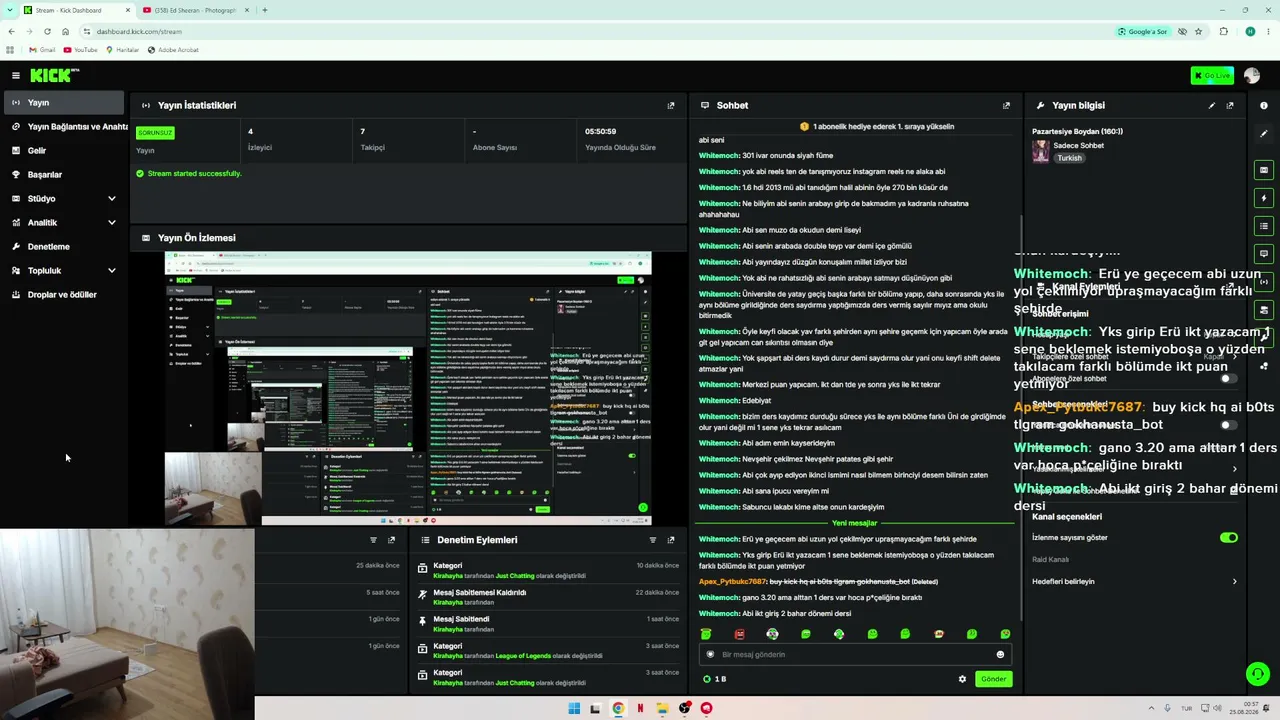Pop out the Yayın bilgisi panel
Viewport: 1280px width, 720px height.
point(1230,105)
